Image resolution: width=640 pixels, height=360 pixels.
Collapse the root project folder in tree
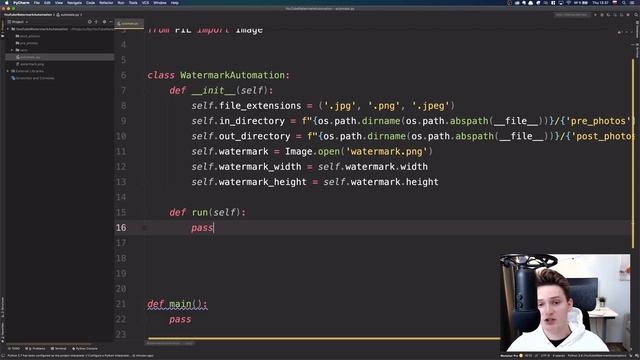tap(8, 29)
